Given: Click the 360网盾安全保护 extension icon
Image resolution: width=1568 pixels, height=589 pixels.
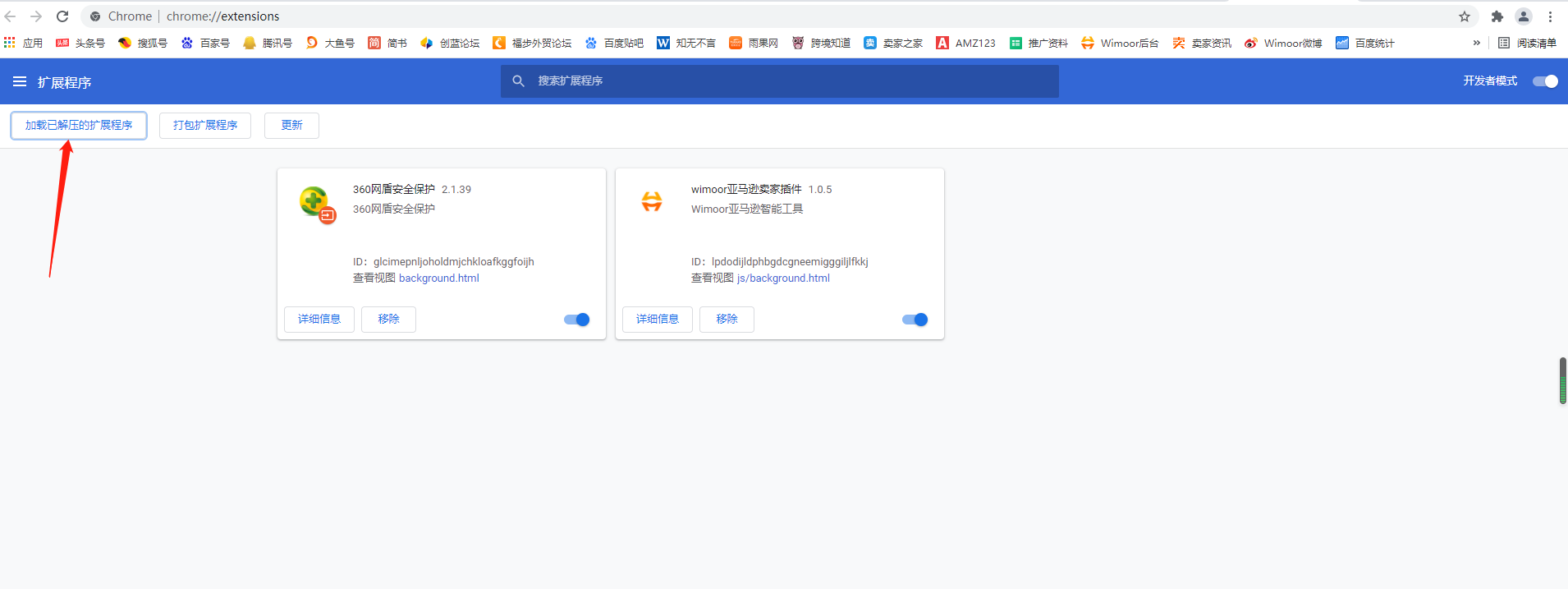Looking at the screenshot, I should click(x=316, y=204).
